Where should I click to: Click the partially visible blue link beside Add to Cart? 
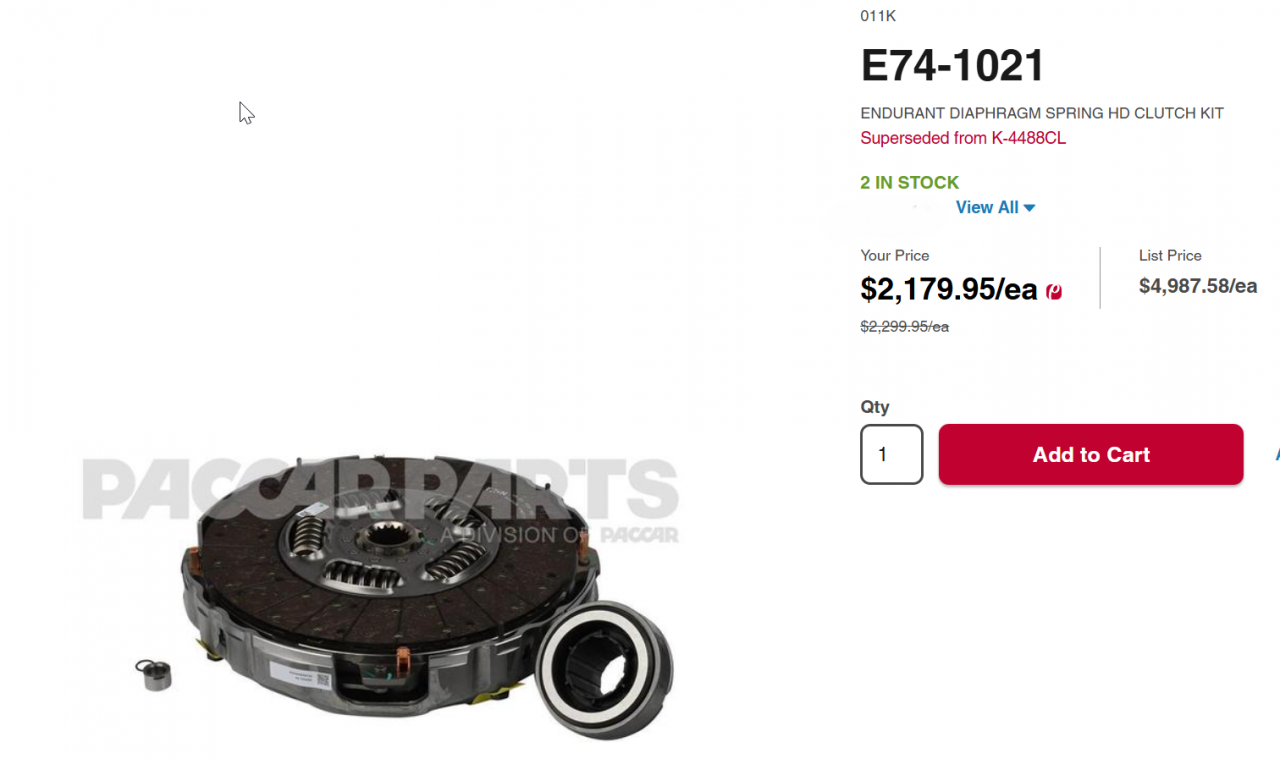coord(1277,455)
